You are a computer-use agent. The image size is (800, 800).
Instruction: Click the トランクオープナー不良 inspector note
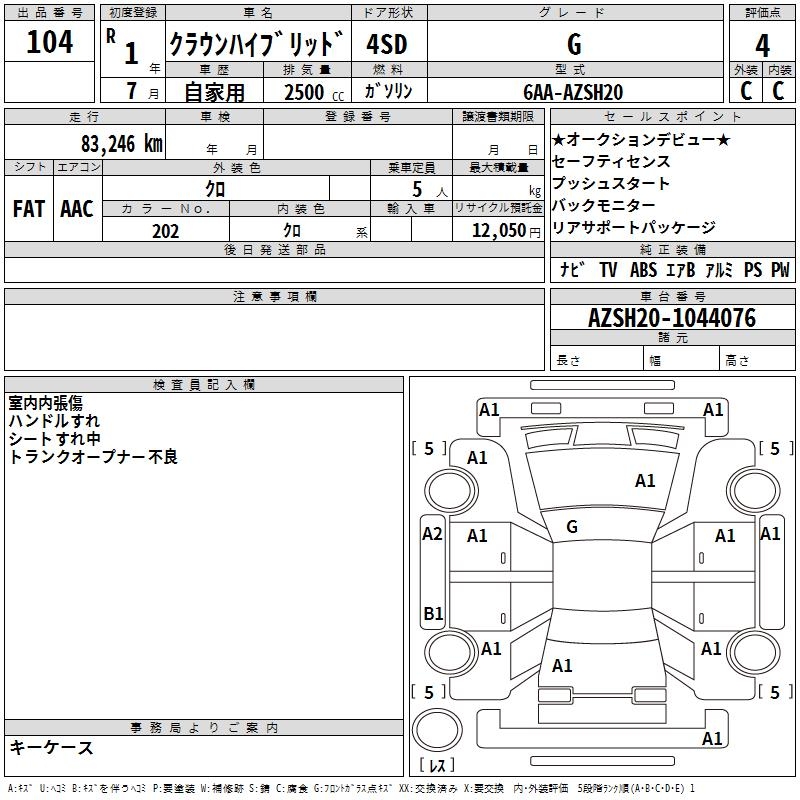[x=93, y=457]
